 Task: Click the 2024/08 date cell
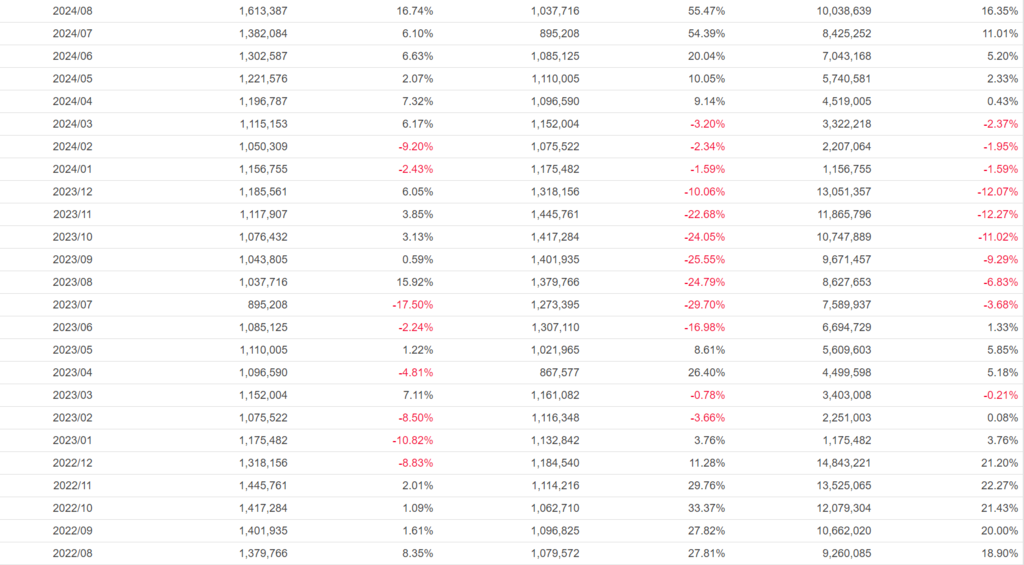(72, 10)
